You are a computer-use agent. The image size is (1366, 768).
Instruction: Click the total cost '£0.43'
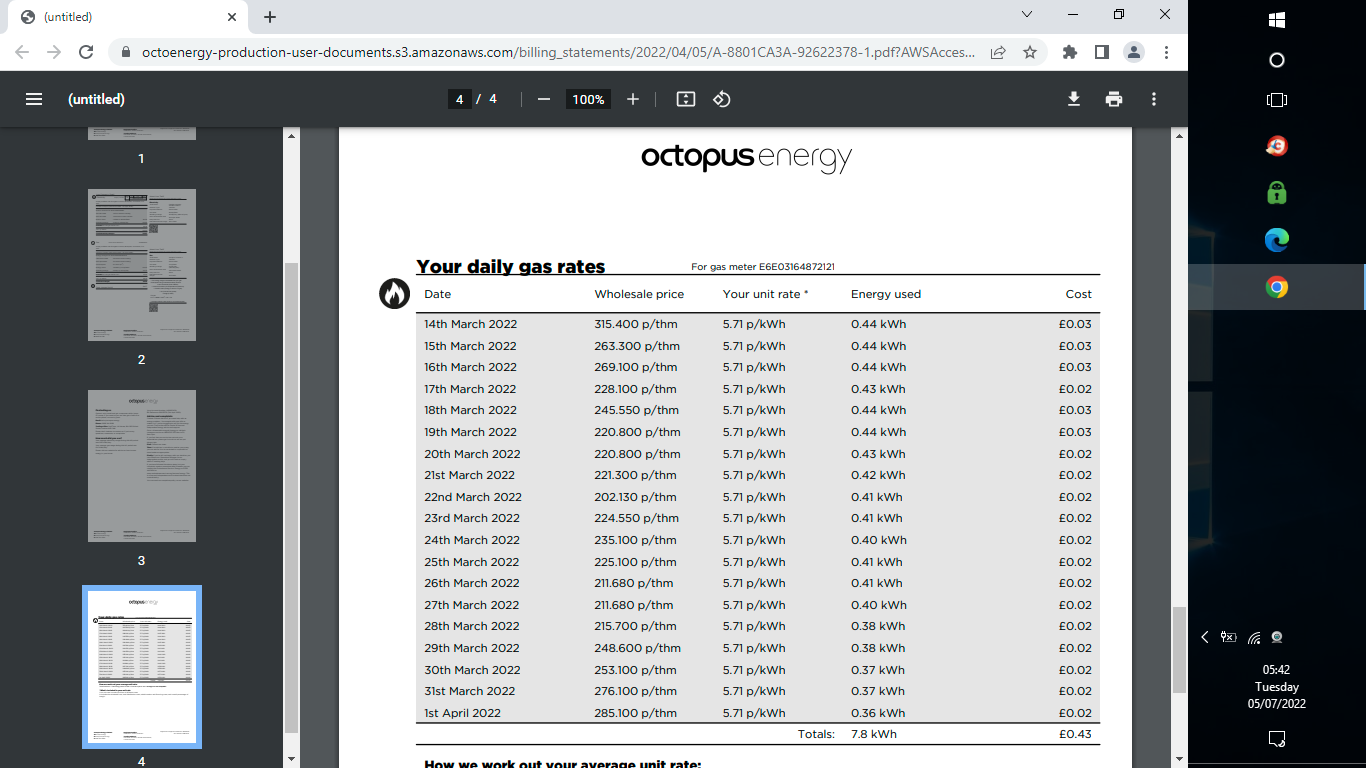(1075, 734)
